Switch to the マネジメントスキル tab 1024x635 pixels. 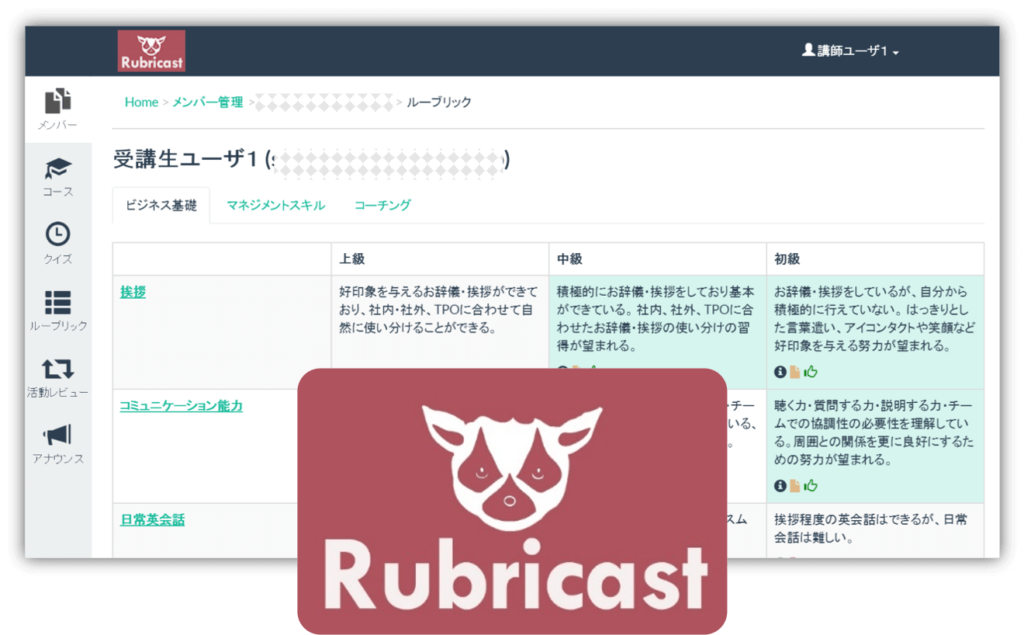276,205
